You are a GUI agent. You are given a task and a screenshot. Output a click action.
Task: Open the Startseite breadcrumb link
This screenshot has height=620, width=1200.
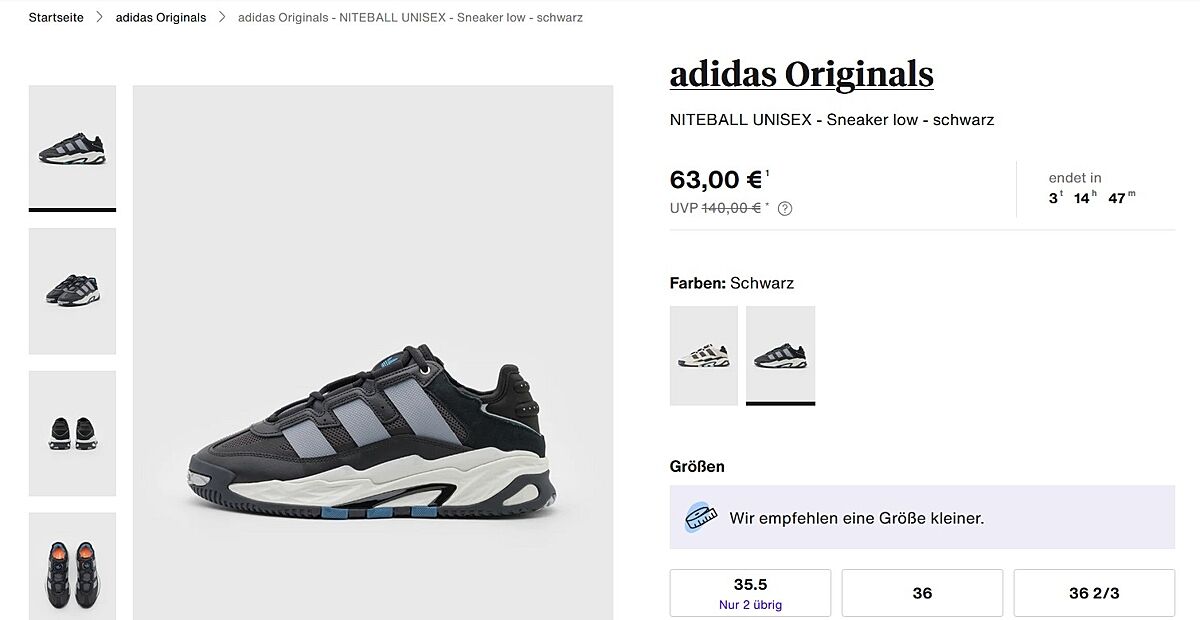point(56,17)
